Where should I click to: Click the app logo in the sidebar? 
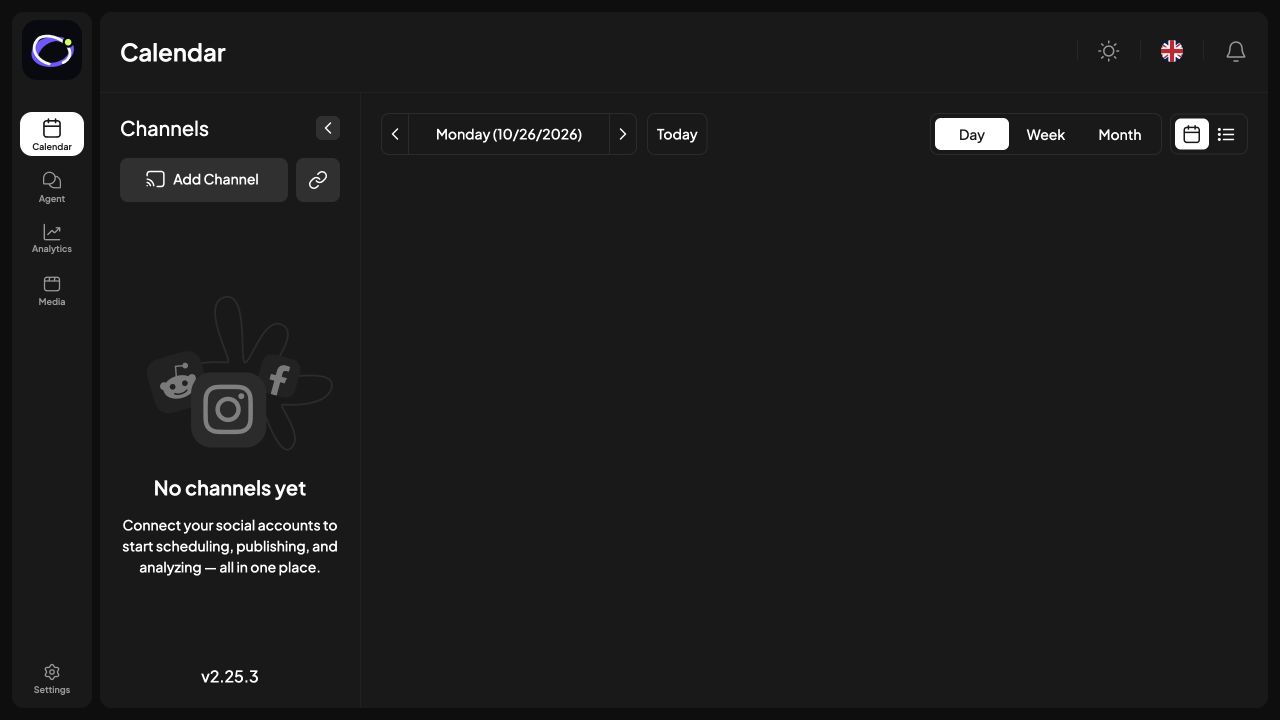[x=52, y=50]
